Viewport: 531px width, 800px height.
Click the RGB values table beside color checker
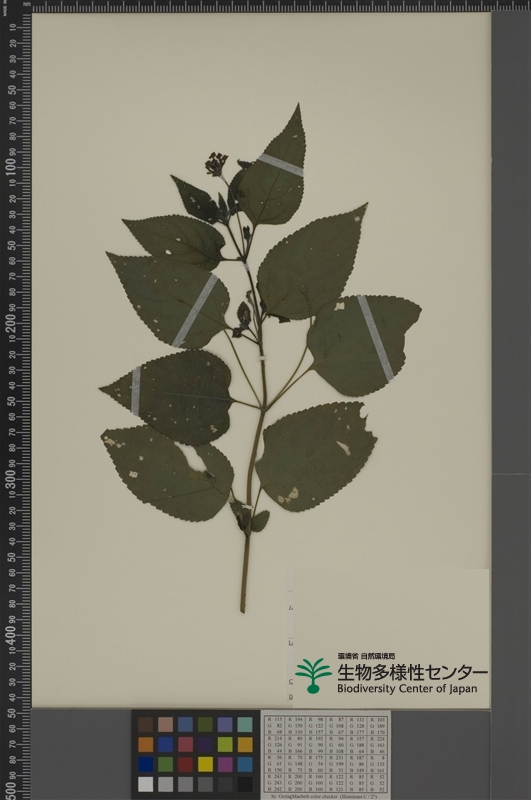326,755
